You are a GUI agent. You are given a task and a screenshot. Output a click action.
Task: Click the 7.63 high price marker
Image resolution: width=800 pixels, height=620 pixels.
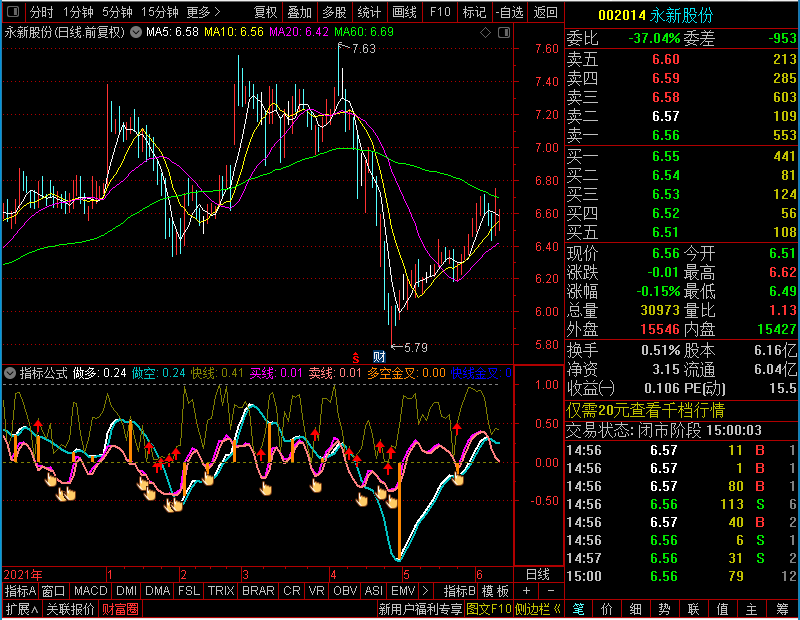(x=363, y=49)
